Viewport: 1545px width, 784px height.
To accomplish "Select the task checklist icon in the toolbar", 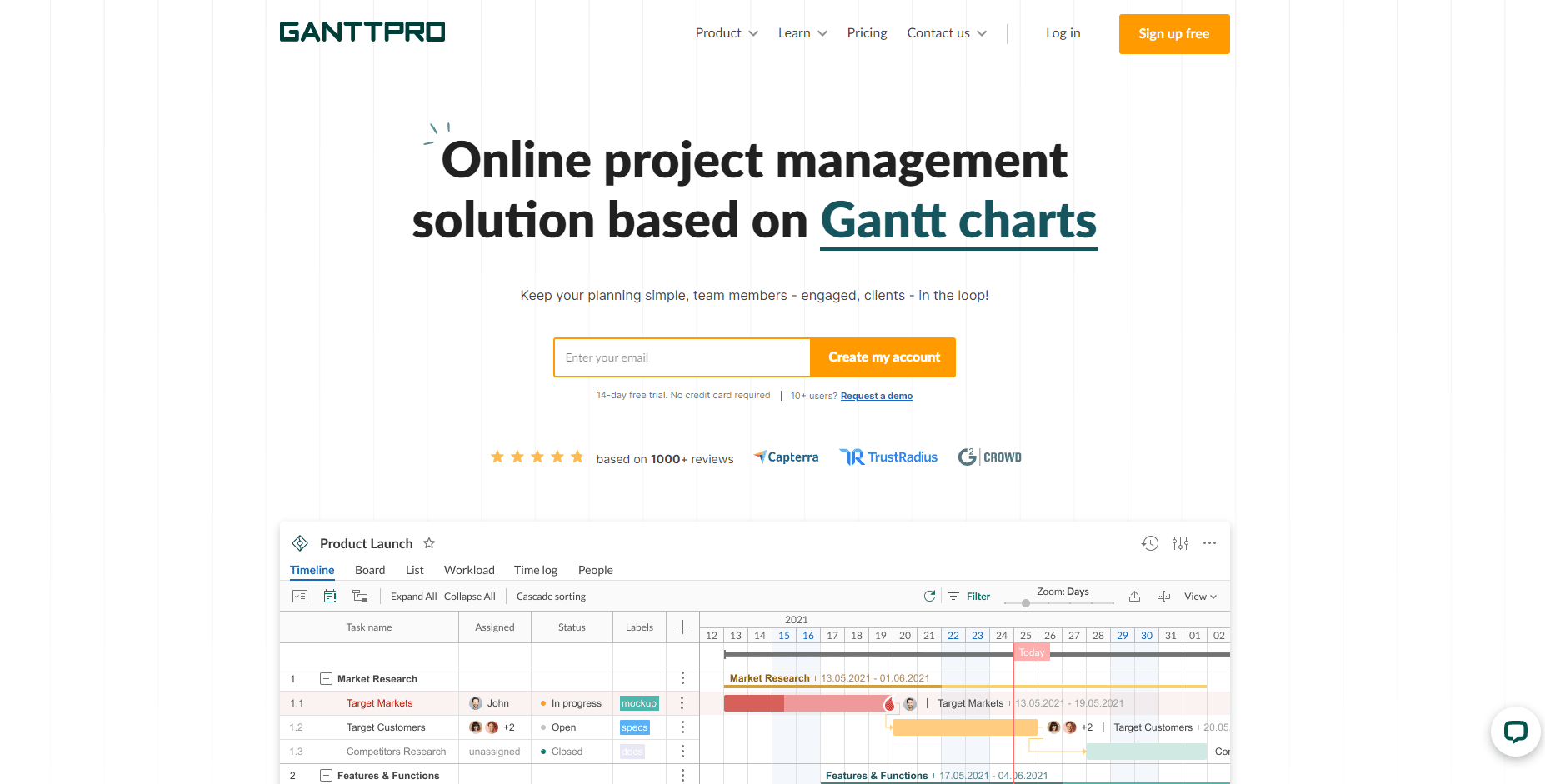I will [299, 595].
